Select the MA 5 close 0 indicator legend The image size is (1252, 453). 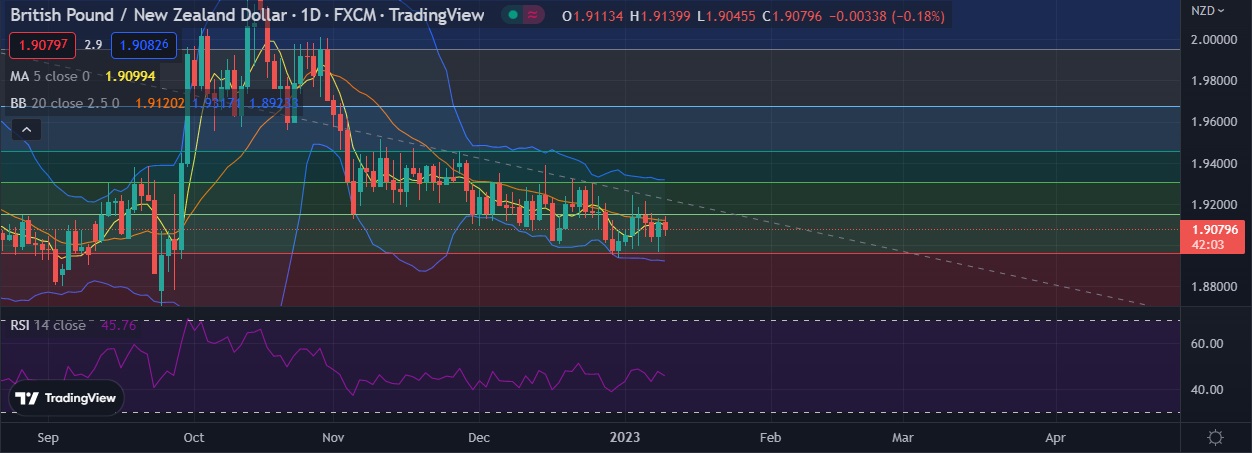50,76
